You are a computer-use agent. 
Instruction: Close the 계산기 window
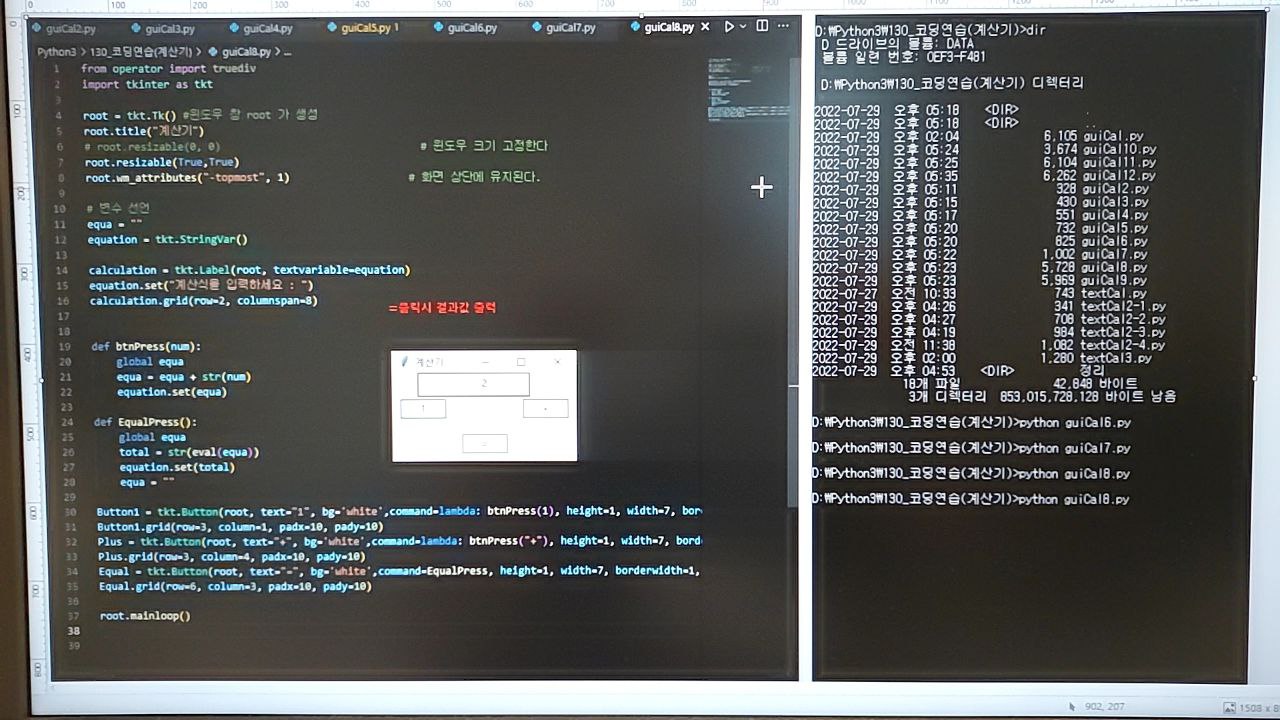tap(557, 361)
